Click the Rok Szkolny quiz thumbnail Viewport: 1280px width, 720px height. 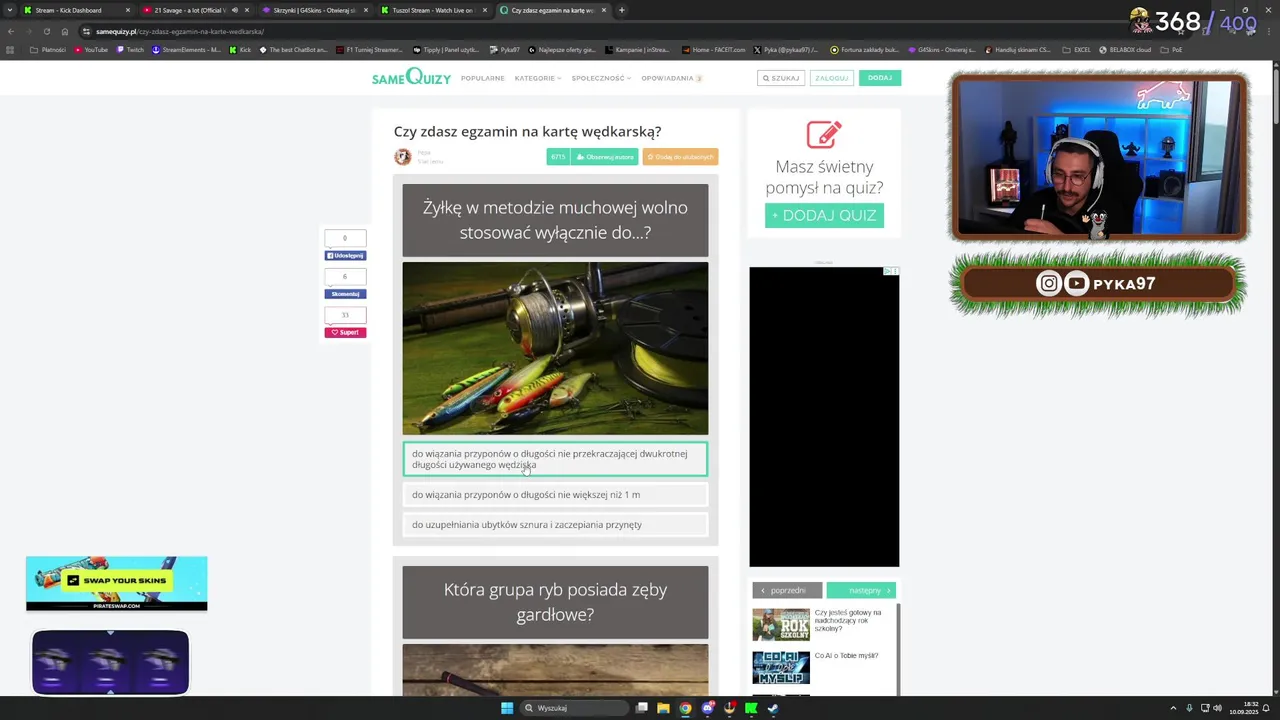click(x=781, y=624)
